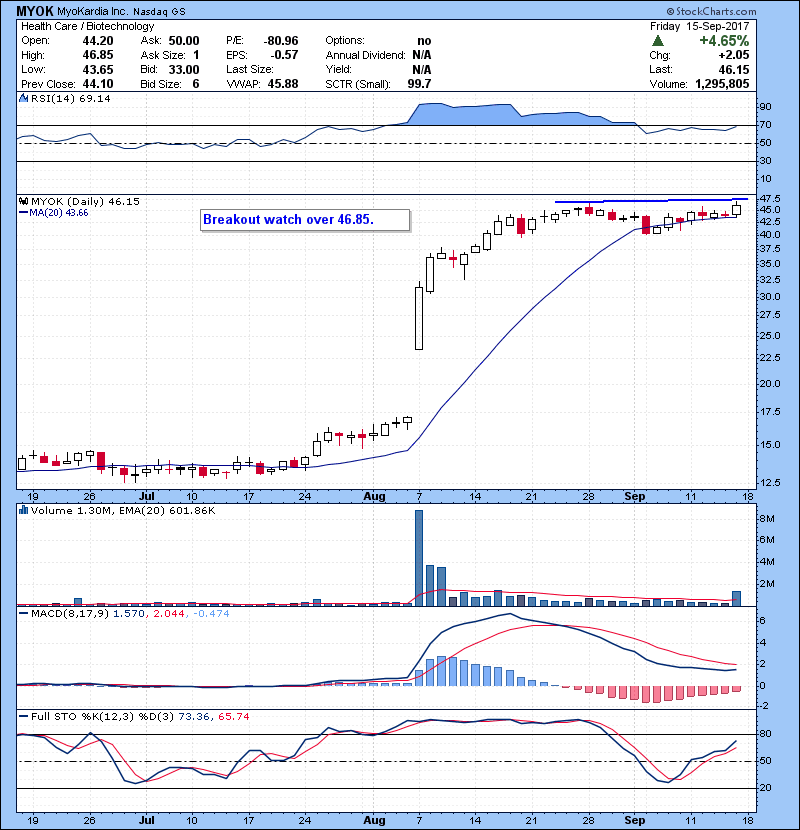Click the Open value 44.20
Screen dimensions: 800x830
[98, 41]
